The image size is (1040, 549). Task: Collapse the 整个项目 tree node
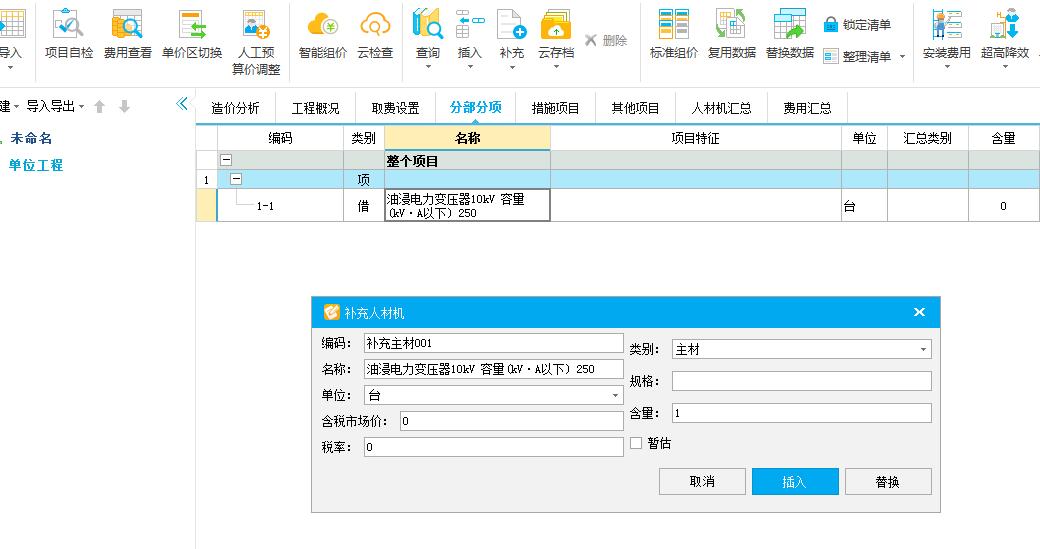[226, 160]
